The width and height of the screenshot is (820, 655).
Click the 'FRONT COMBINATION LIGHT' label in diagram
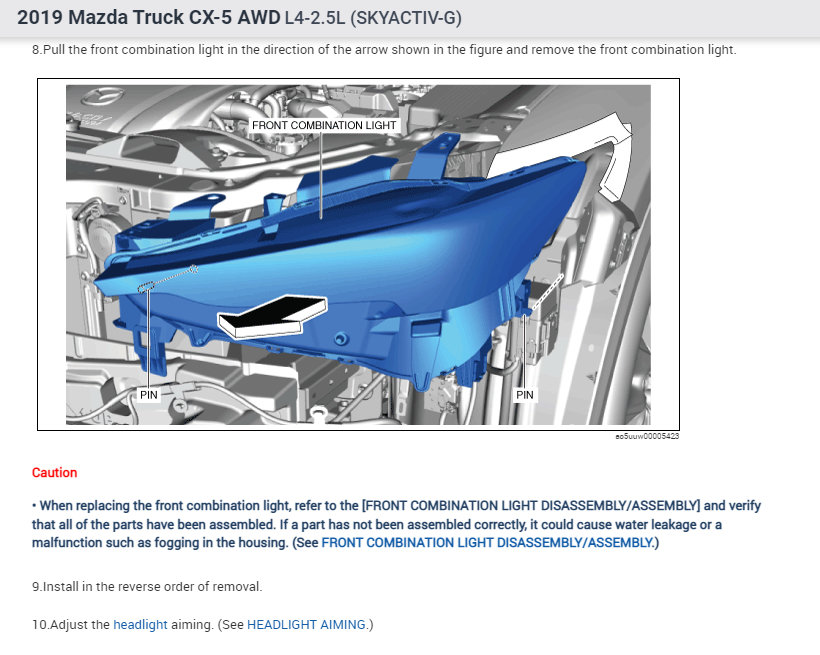tap(324, 126)
